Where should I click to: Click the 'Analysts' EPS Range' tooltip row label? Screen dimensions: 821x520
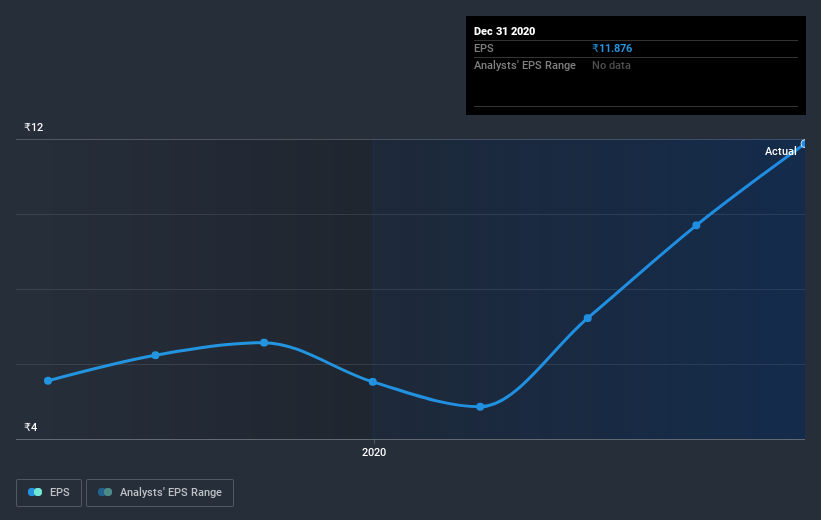pyautogui.click(x=525, y=65)
